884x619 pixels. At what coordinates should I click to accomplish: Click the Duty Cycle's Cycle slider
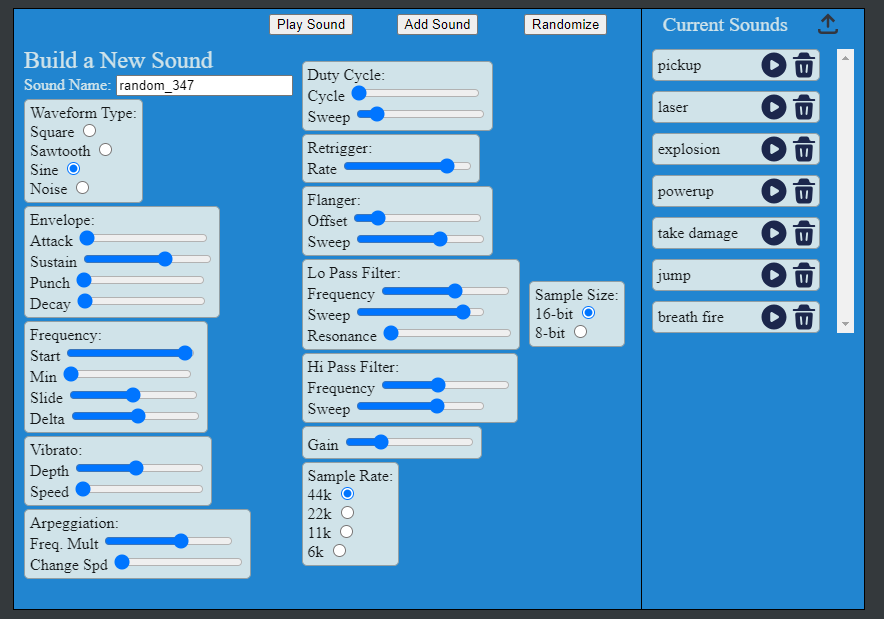coord(416,94)
